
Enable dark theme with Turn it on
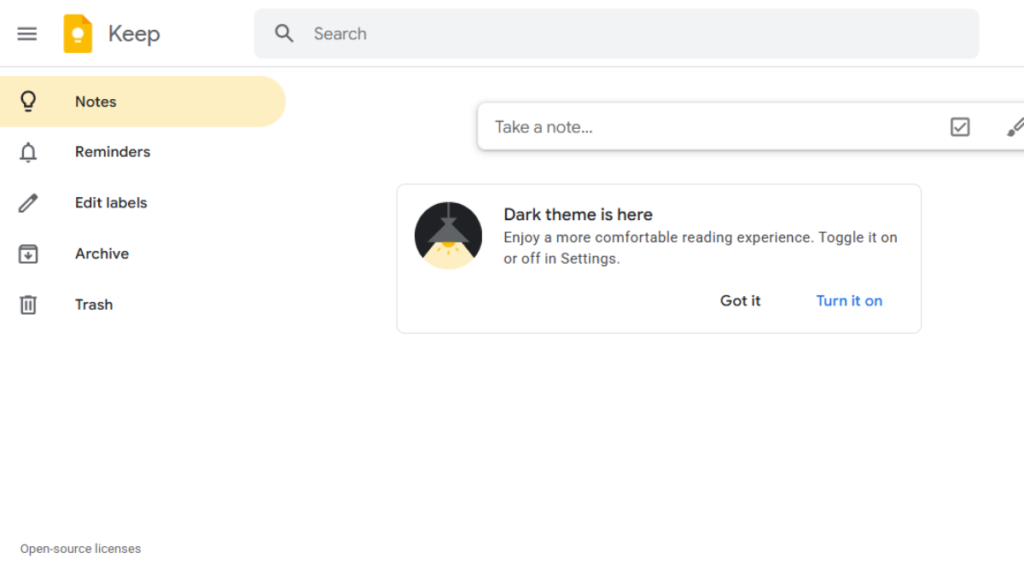click(x=849, y=301)
